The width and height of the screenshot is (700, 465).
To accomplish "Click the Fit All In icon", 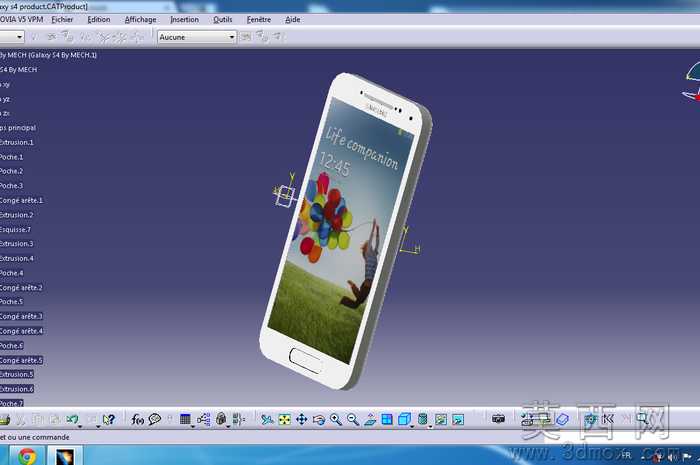I will coord(284,419).
